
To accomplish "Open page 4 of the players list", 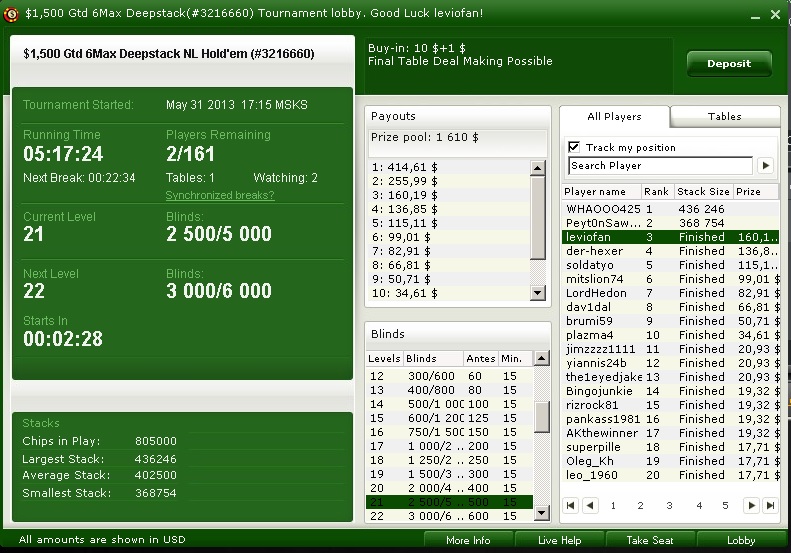I will click(699, 506).
